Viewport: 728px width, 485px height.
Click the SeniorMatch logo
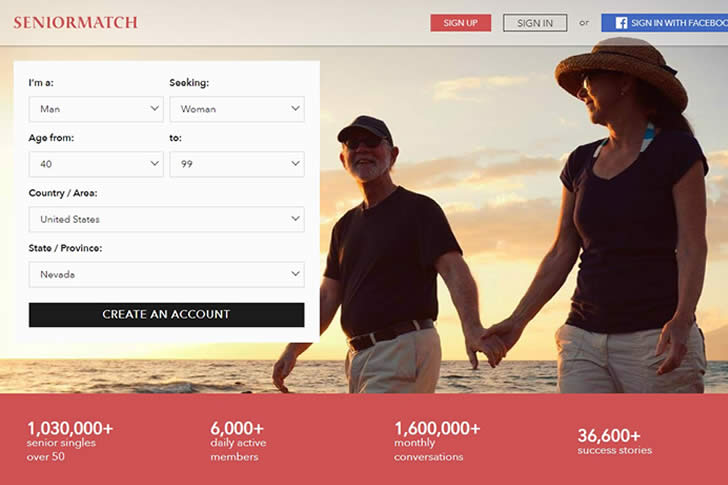click(x=75, y=22)
